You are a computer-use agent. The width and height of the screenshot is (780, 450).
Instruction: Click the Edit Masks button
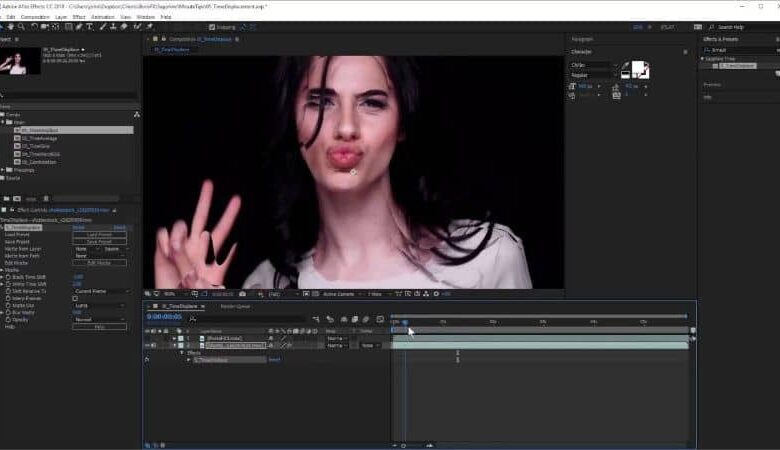99,263
